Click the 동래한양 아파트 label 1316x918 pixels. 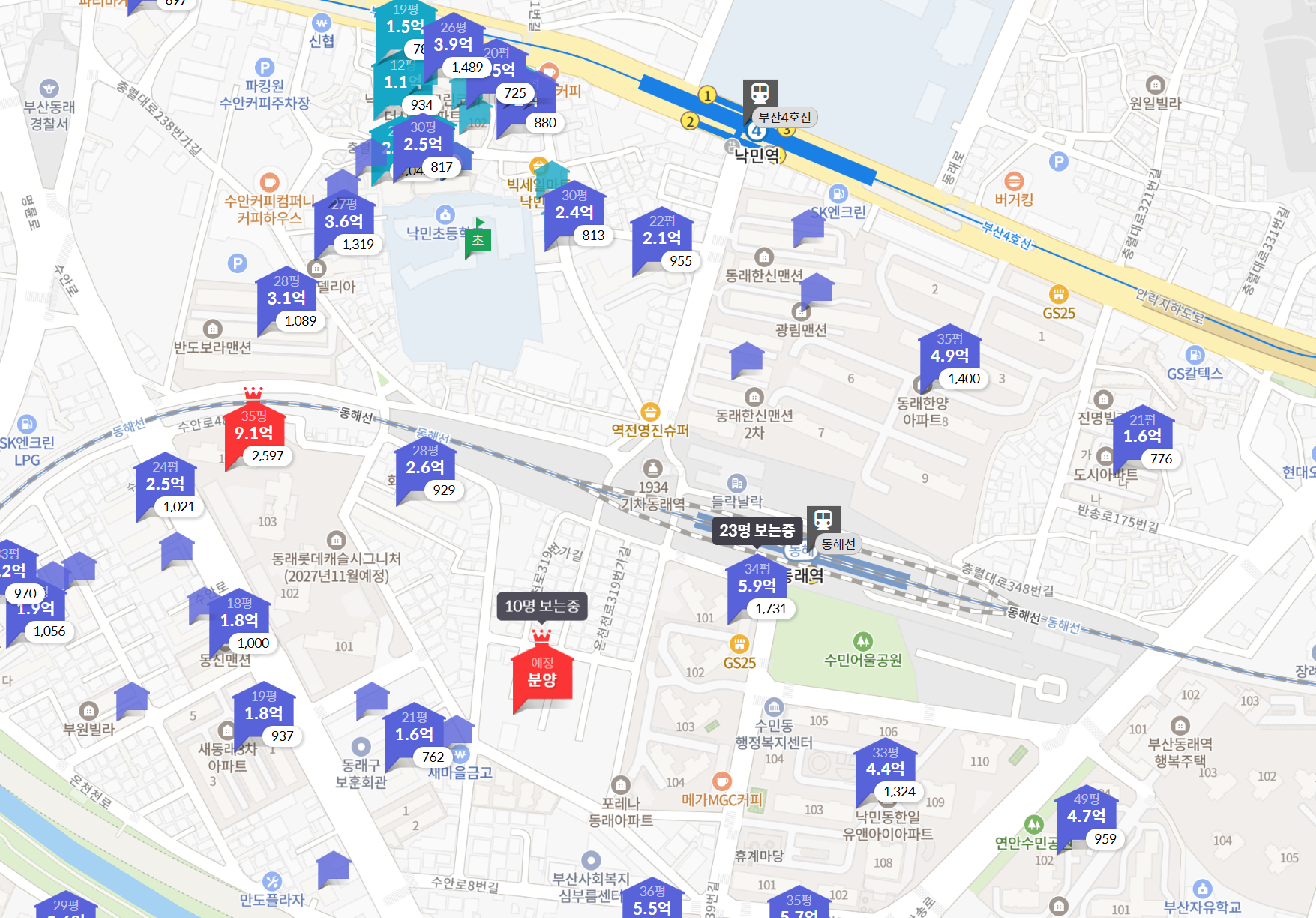(x=922, y=411)
